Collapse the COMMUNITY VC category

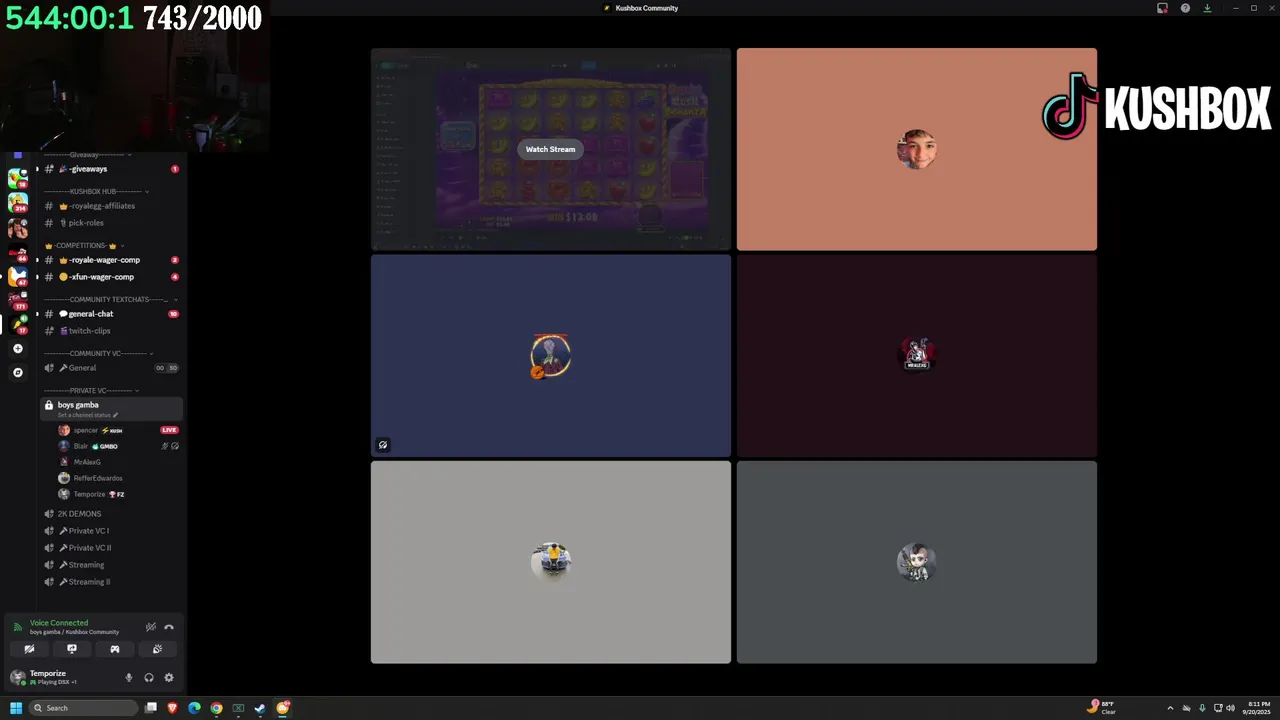tap(98, 353)
